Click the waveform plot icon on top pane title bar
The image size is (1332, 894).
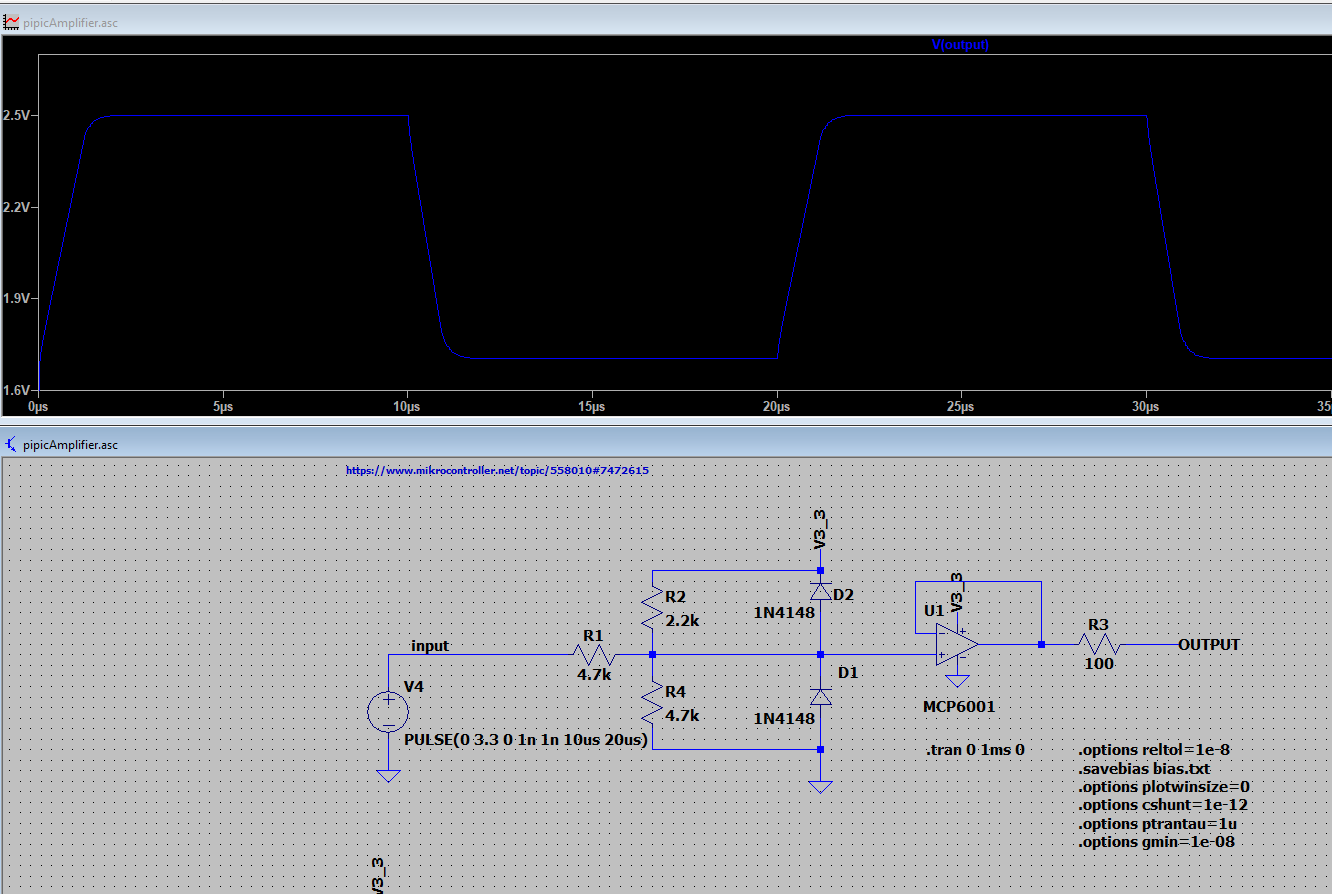click(11, 22)
